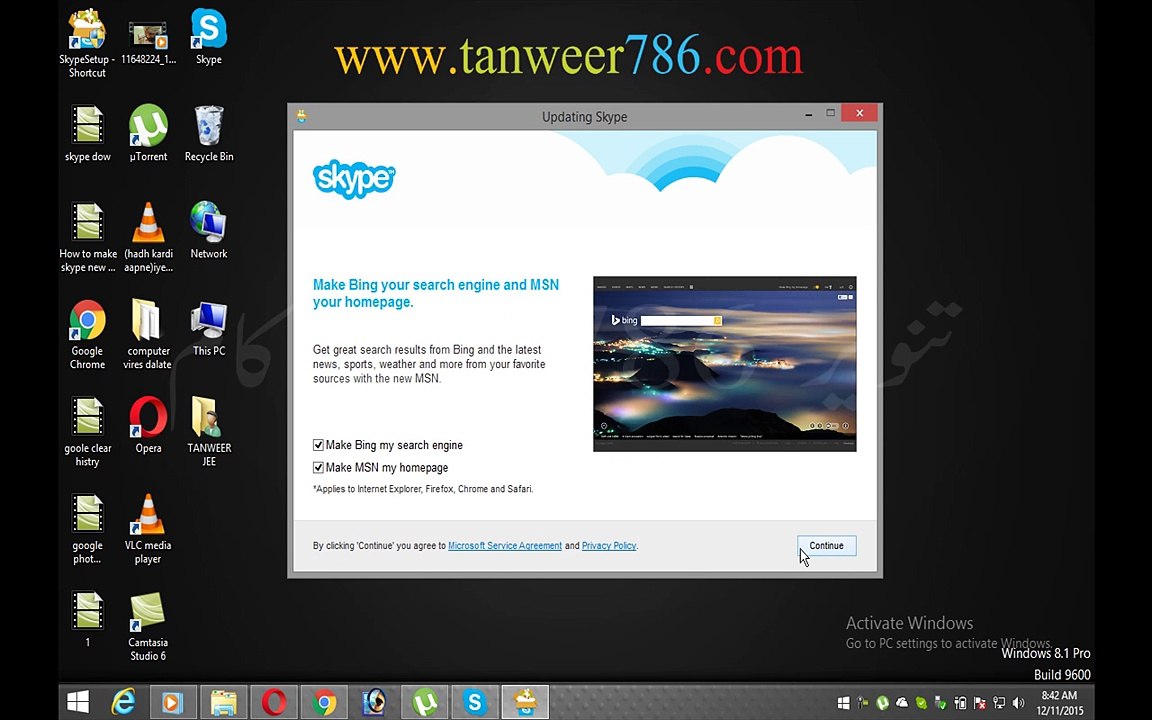Click the OneDrive cloud tray icon
1152x720 pixels.
coord(902,703)
